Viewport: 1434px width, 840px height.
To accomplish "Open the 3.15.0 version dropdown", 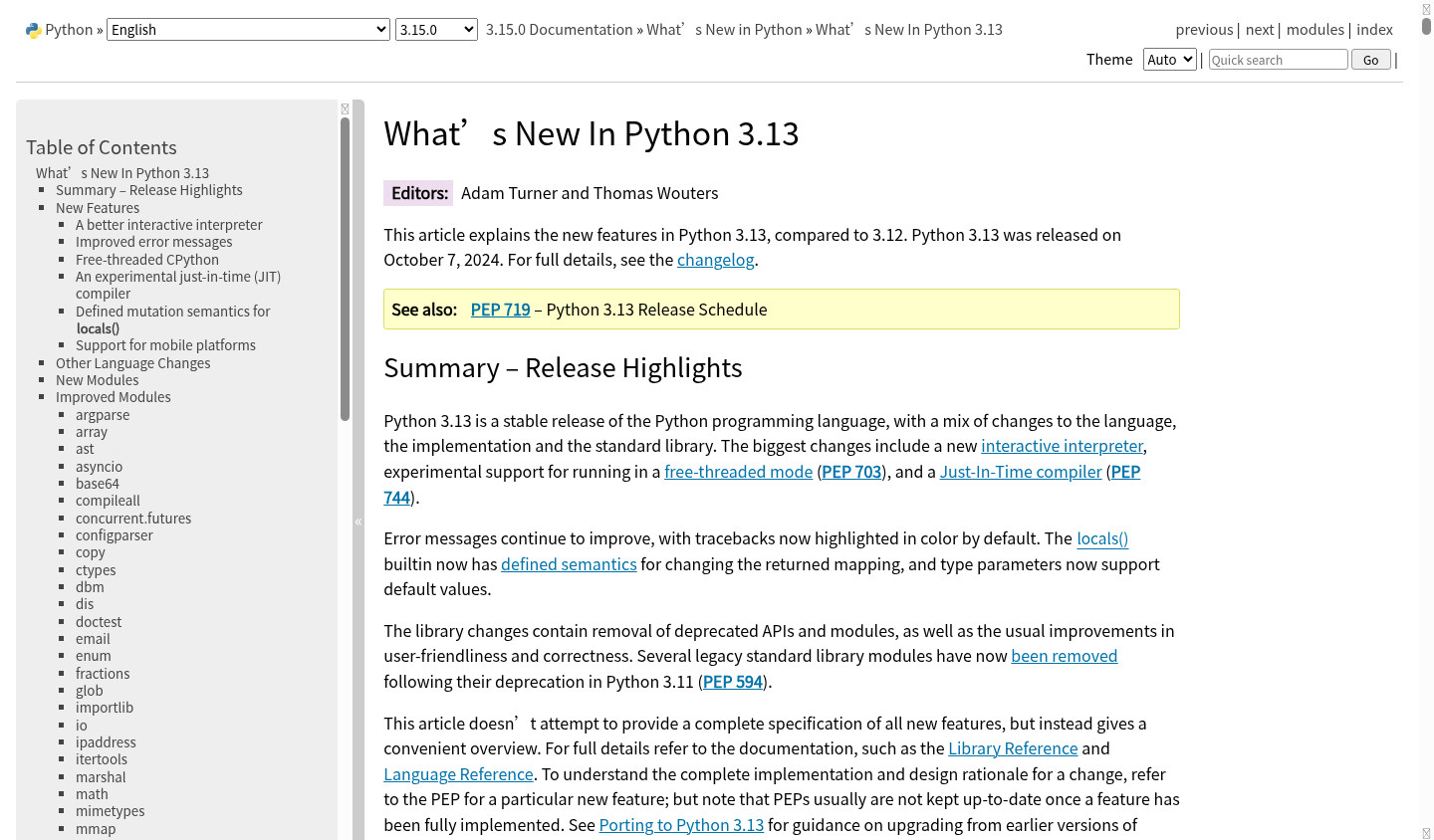I will [436, 30].
